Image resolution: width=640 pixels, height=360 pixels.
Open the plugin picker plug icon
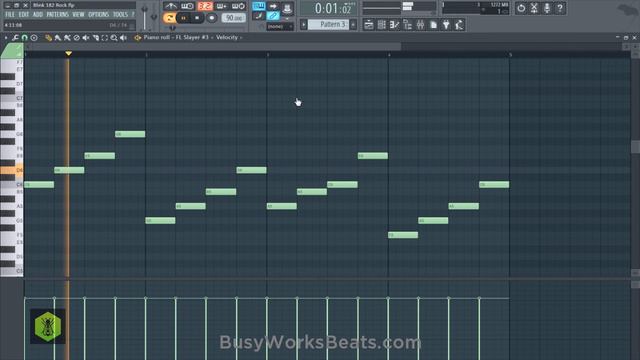pyautogui.click(x=446, y=25)
